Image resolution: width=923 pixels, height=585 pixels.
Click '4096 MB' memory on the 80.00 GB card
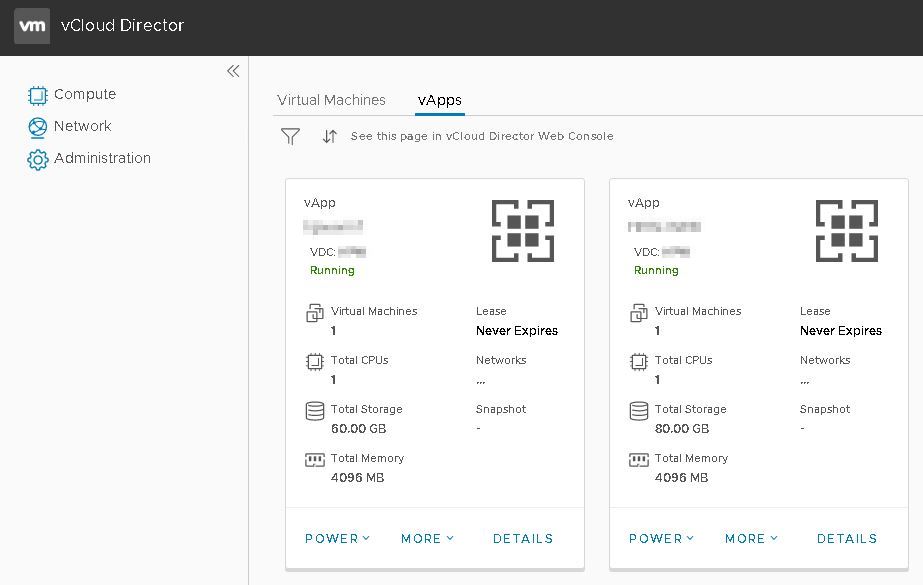pos(681,477)
